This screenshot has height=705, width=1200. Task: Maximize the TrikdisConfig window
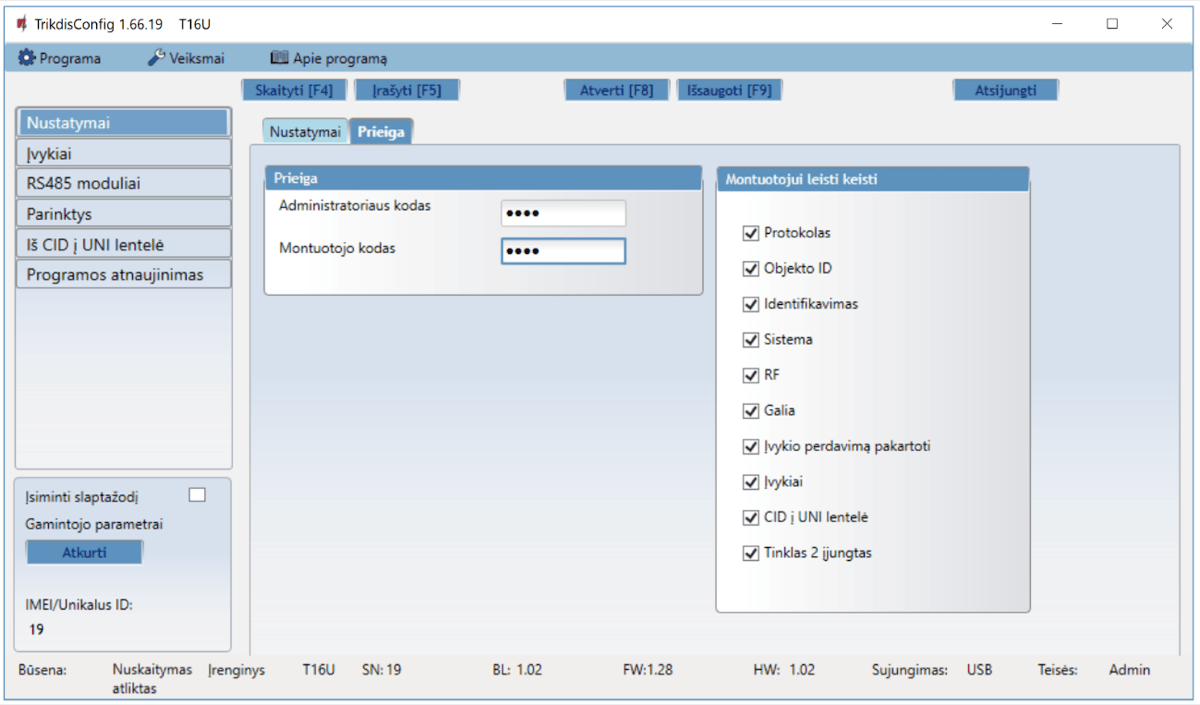click(1112, 24)
